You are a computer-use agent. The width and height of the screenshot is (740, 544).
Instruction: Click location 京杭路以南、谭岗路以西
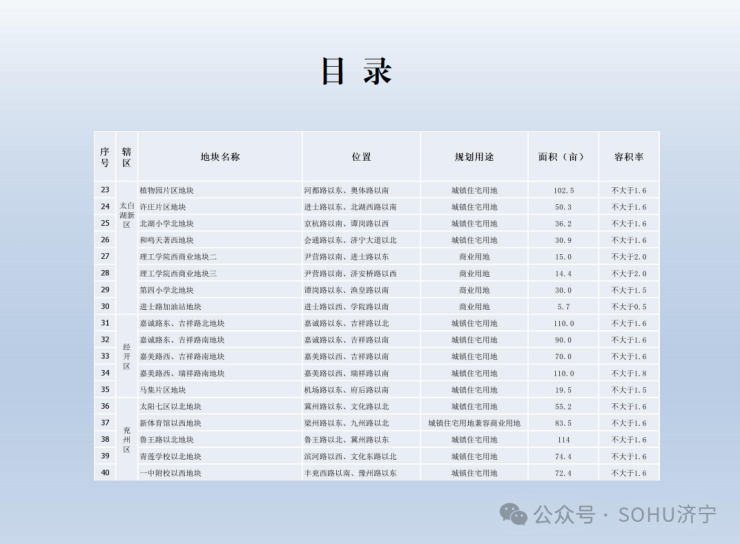(346, 224)
